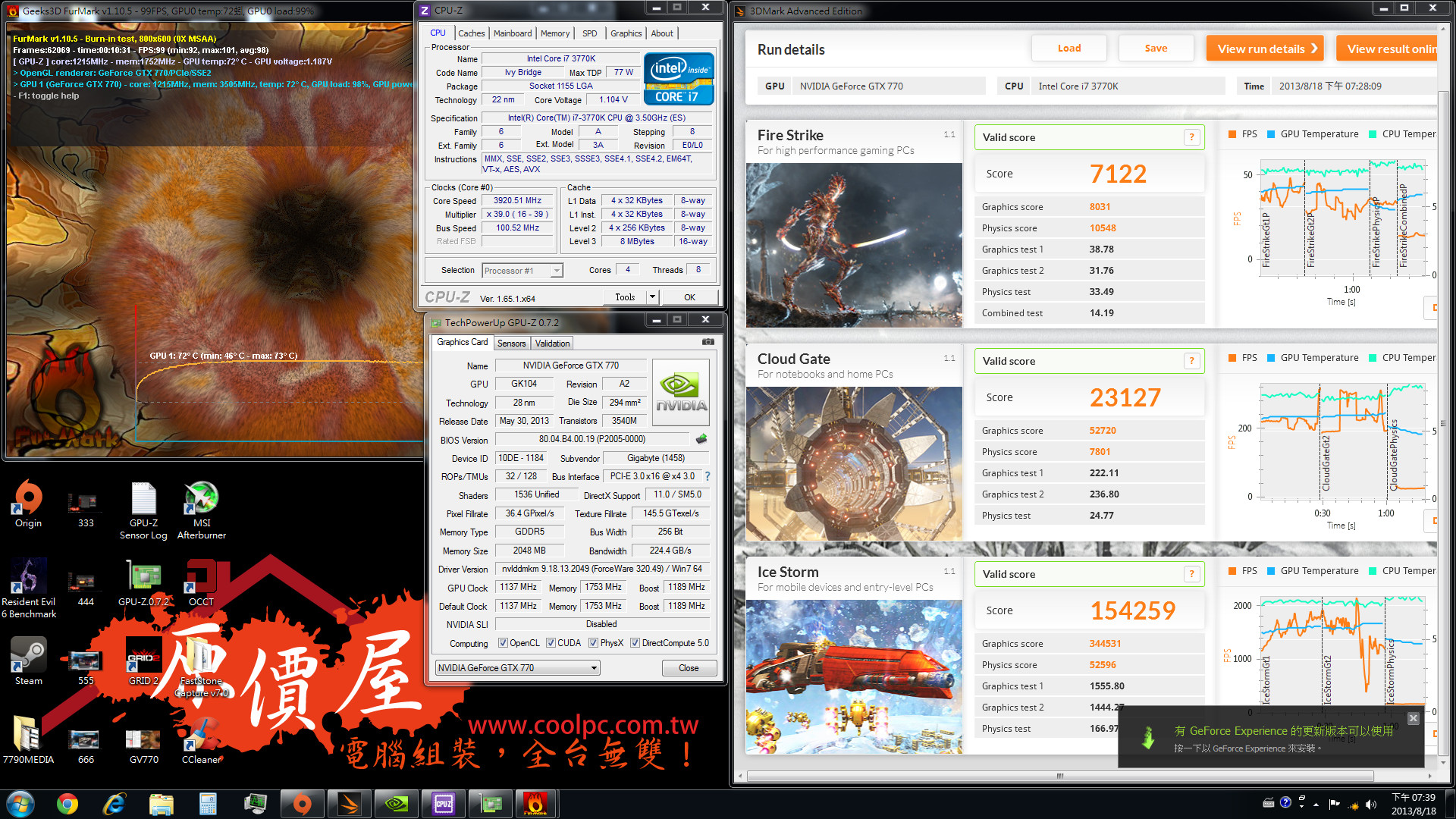This screenshot has width=1456, height=819.
Task: Open the About tab in CPU-Z
Action: [662, 33]
